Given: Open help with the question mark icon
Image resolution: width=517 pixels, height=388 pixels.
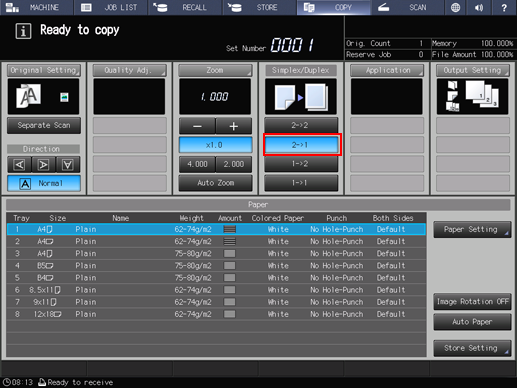Looking at the screenshot, I should click(x=504, y=7).
